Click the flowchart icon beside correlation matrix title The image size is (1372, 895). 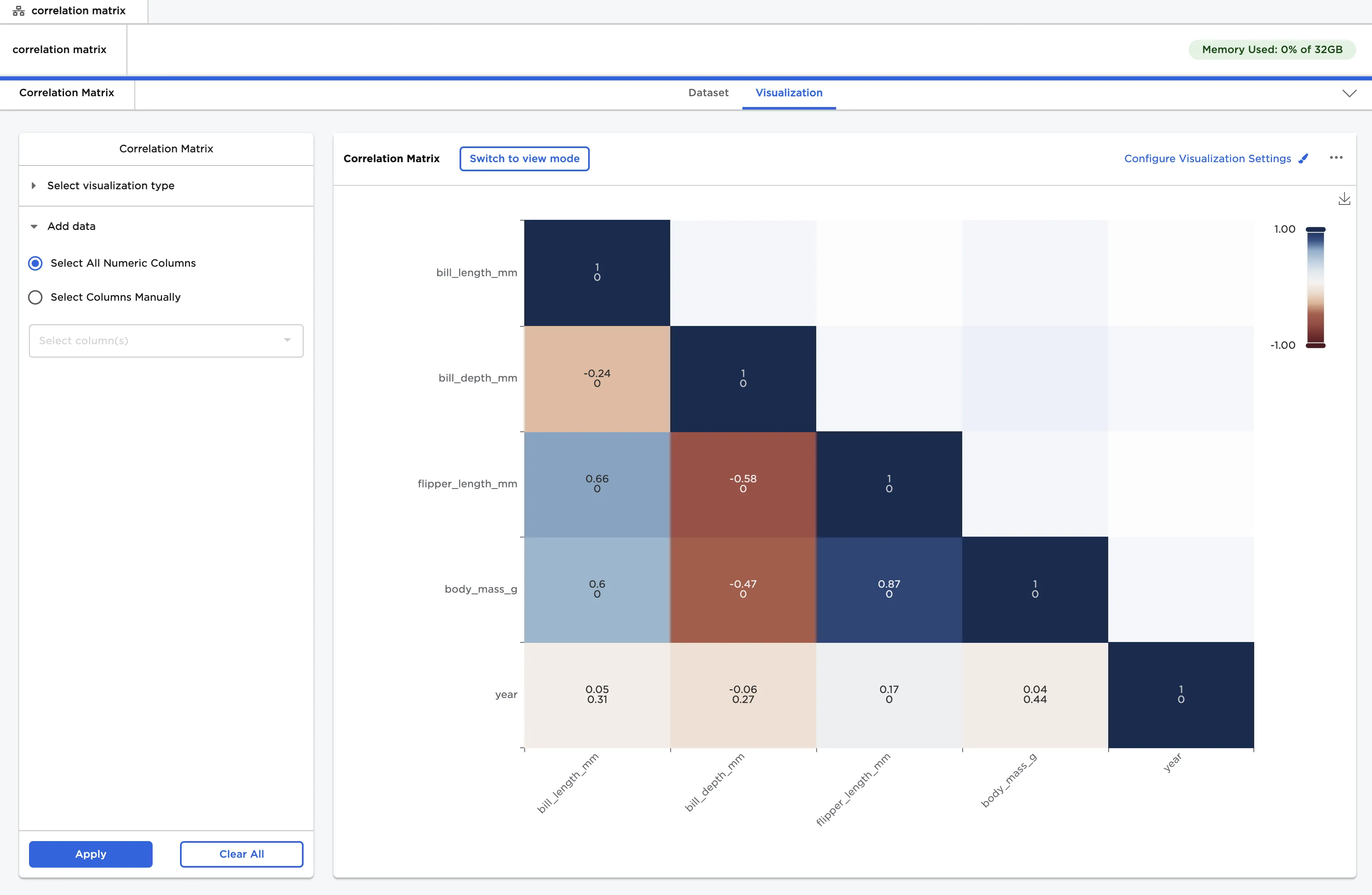[18, 10]
